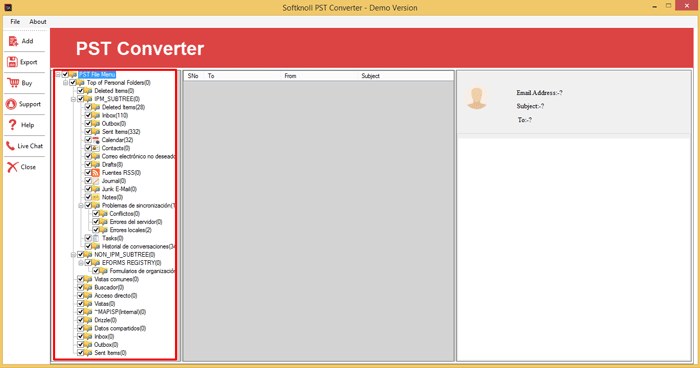Toggle the Deleted Items(28) checkbox
Screen dimensions: 700x368
pyautogui.click(x=88, y=107)
